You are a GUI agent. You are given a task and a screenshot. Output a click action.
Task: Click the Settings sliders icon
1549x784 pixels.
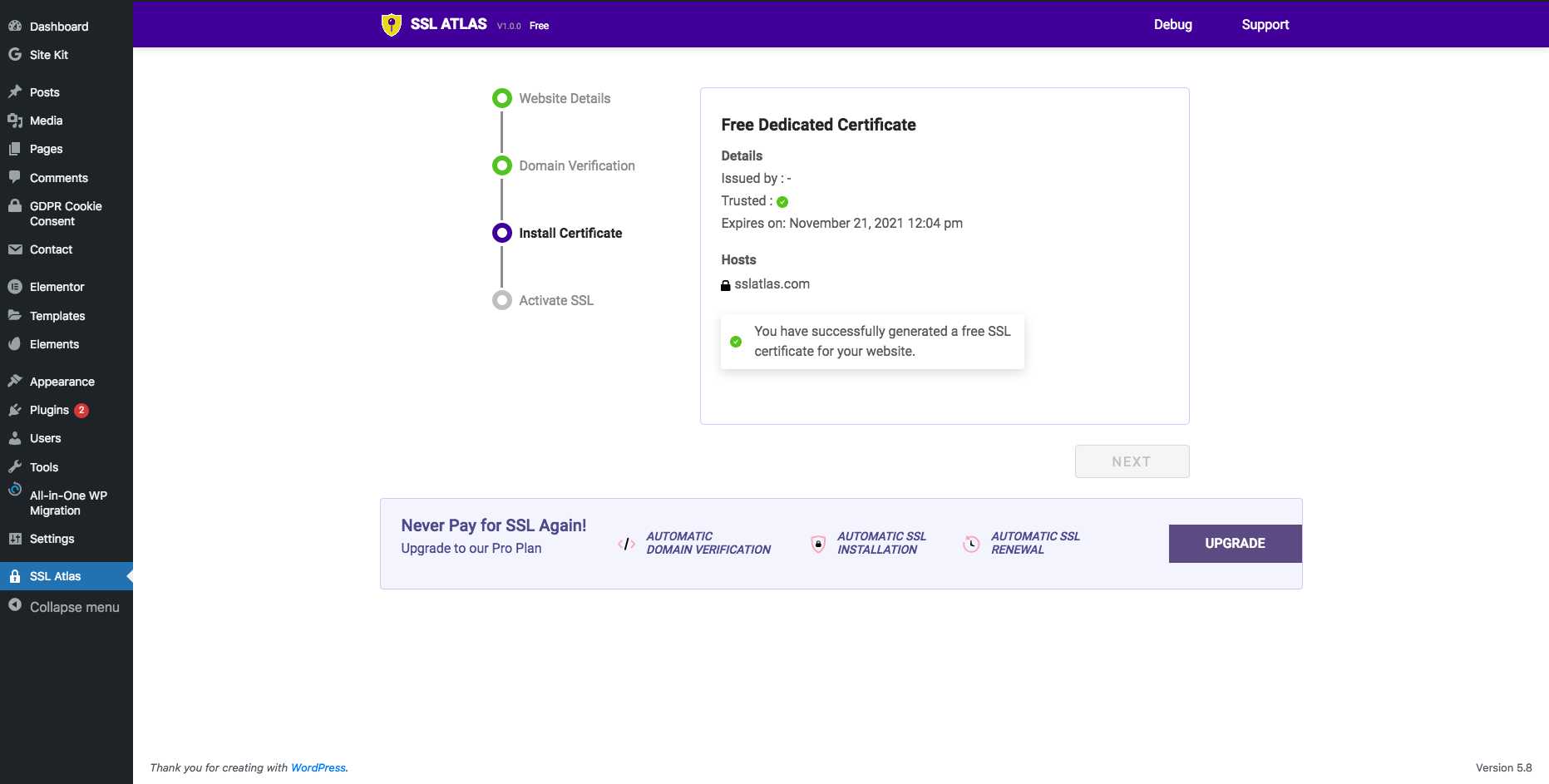15,539
